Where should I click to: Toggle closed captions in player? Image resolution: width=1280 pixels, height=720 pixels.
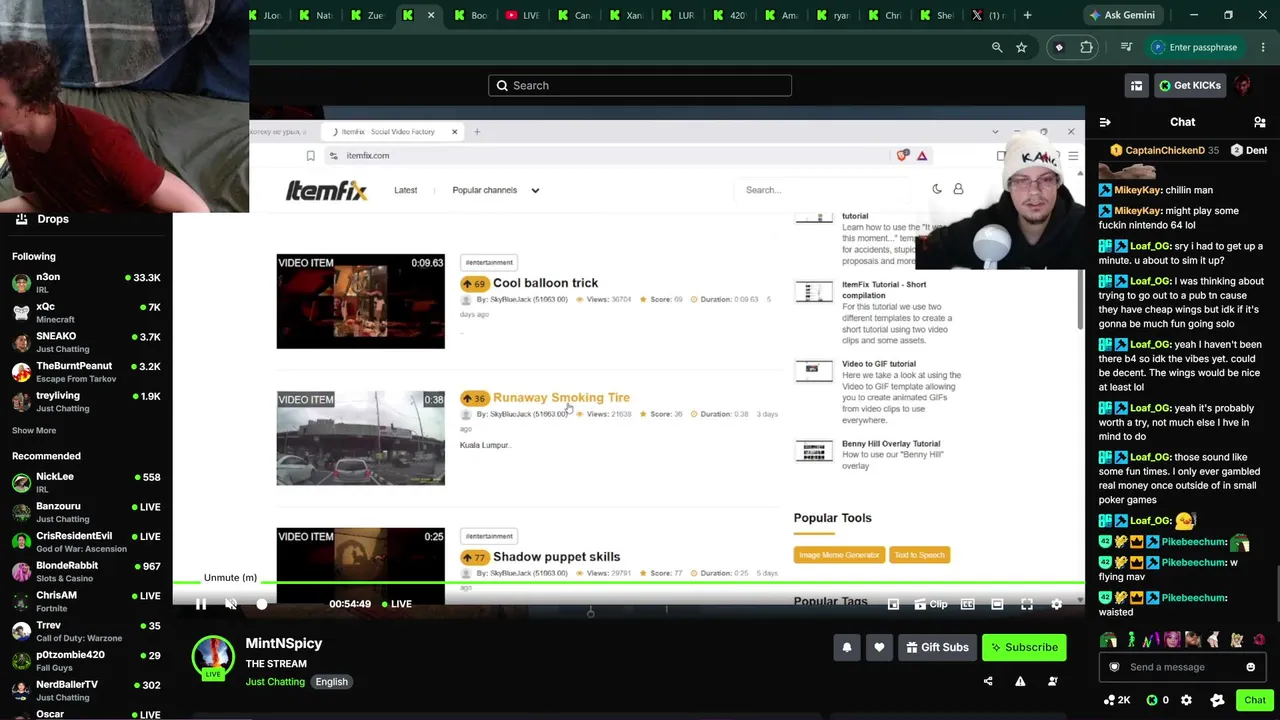pos(967,604)
